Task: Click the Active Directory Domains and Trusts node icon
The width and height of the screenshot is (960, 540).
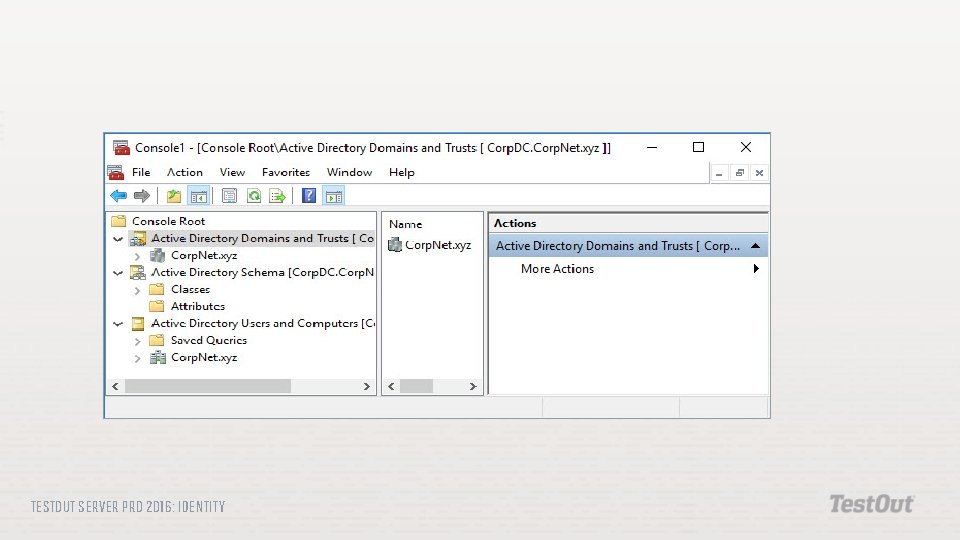Action: pyautogui.click(x=138, y=238)
